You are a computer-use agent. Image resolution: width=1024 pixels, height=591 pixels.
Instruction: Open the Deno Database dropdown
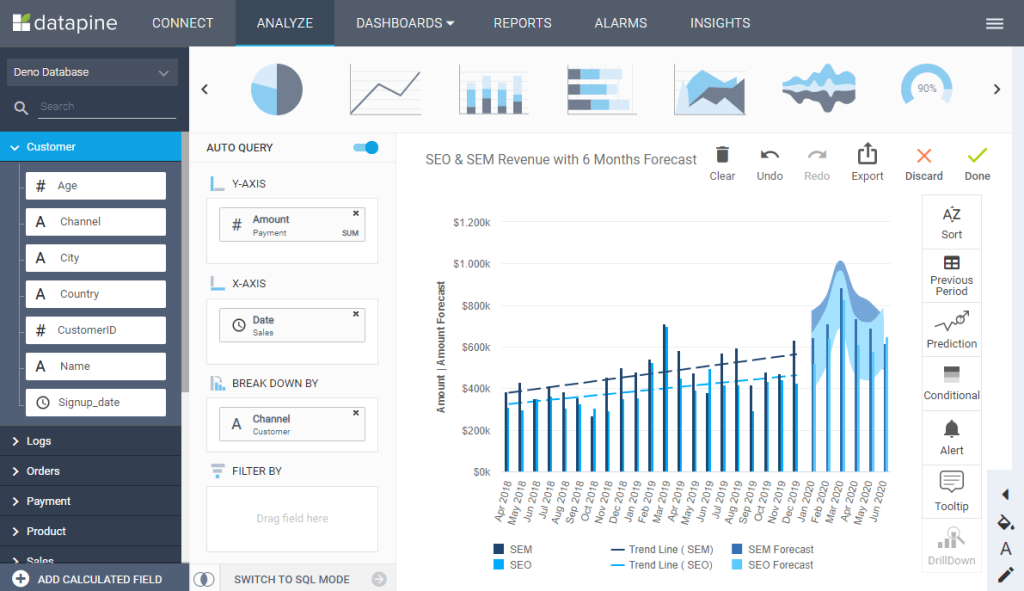point(92,72)
